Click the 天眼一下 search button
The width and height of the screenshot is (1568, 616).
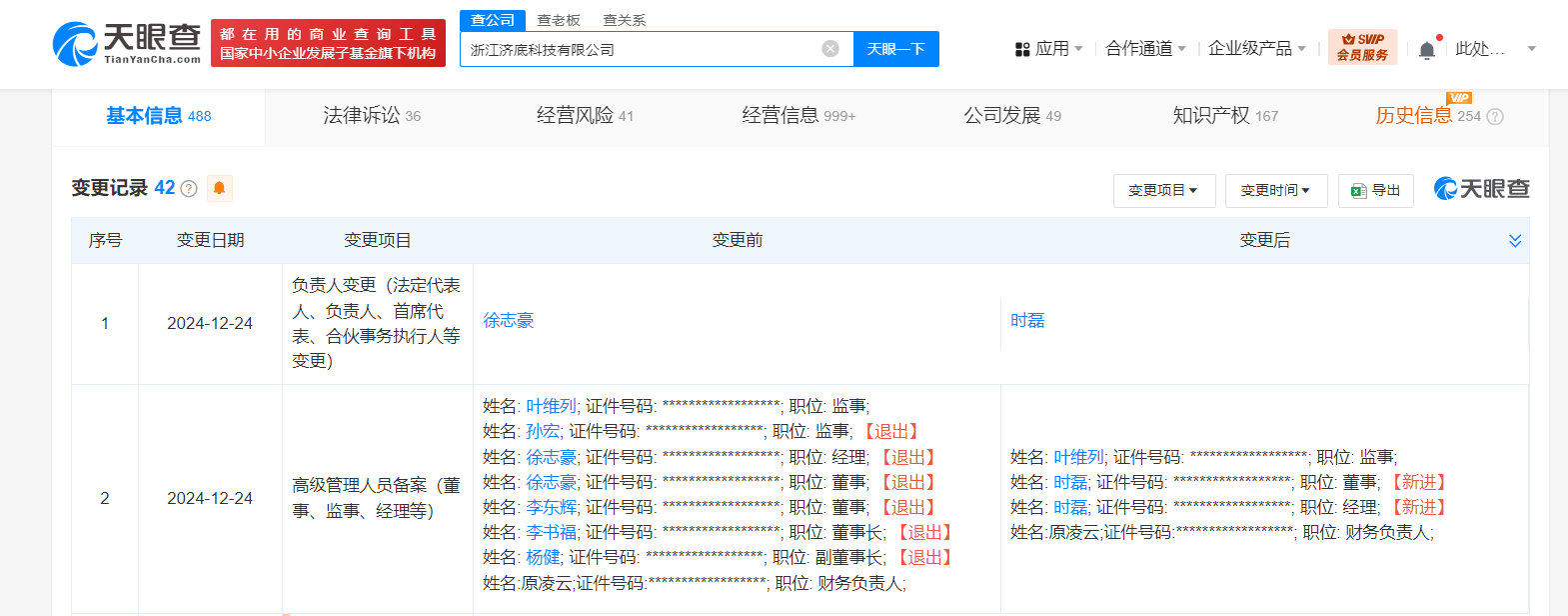point(896,49)
